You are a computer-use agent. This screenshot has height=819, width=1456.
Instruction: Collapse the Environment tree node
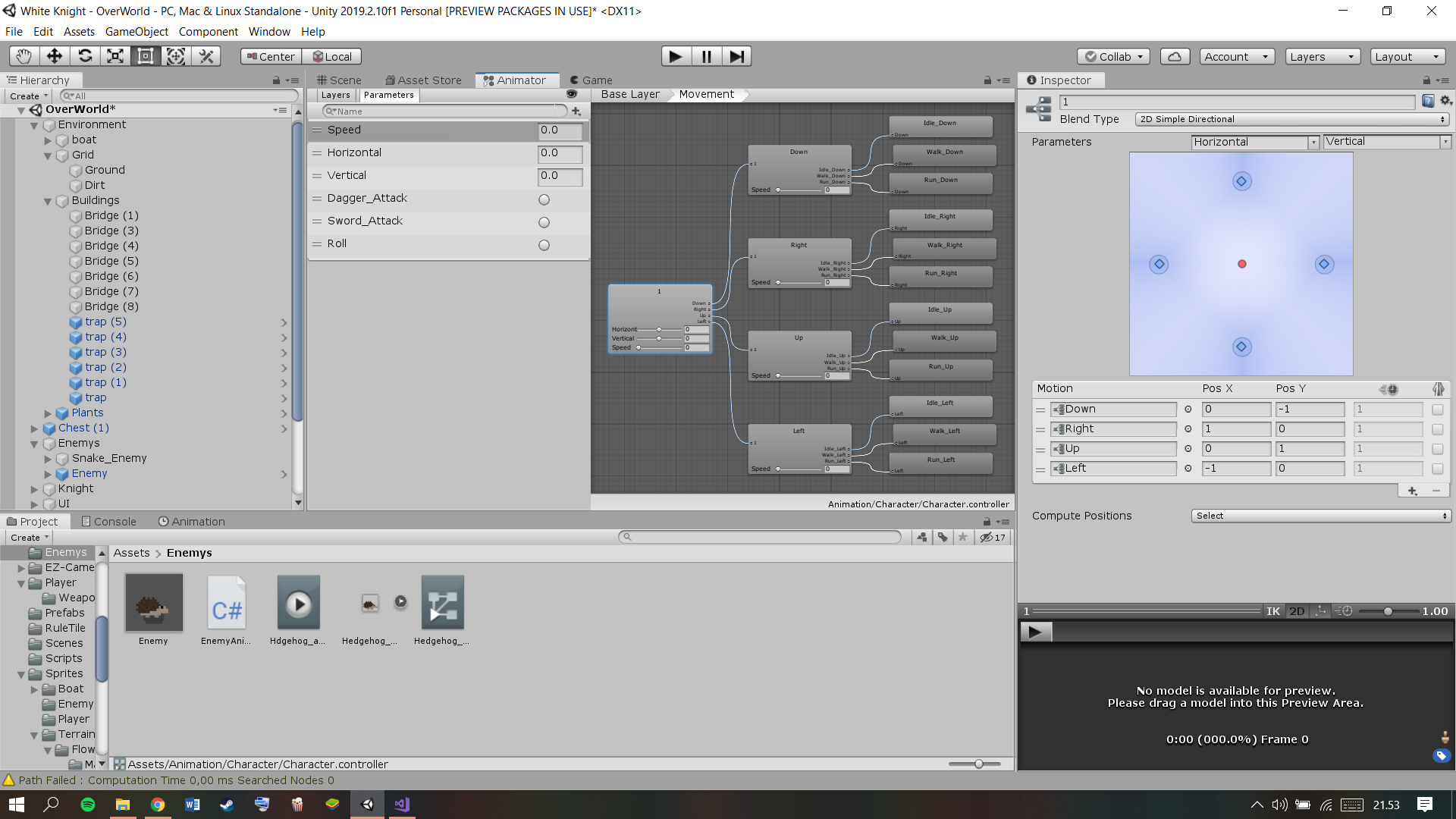click(x=34, y=125)
